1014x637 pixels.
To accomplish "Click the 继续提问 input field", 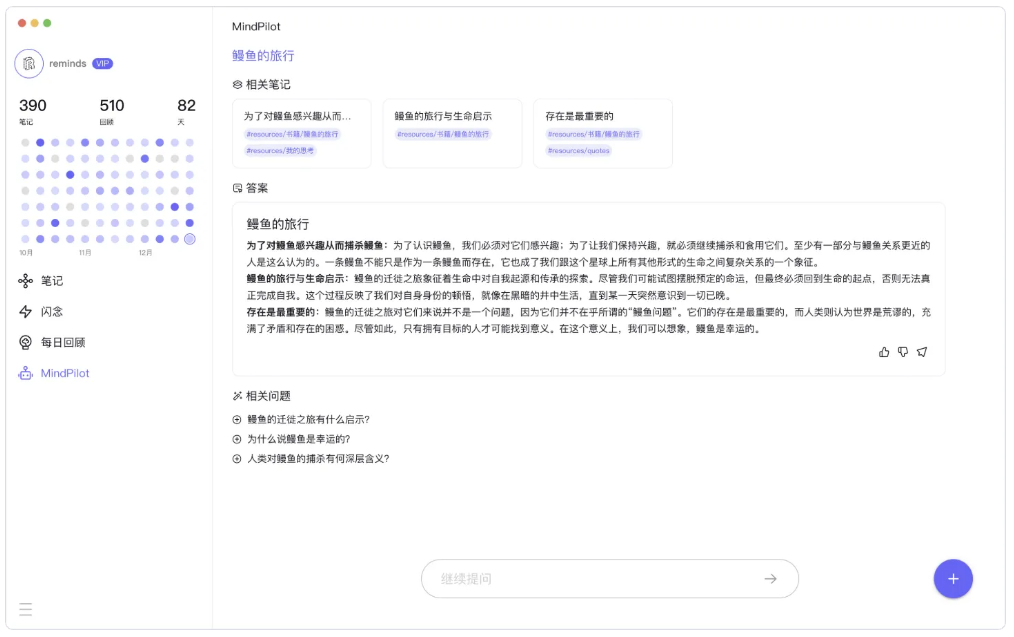I will pyautogui.click(x=598, y=579).
